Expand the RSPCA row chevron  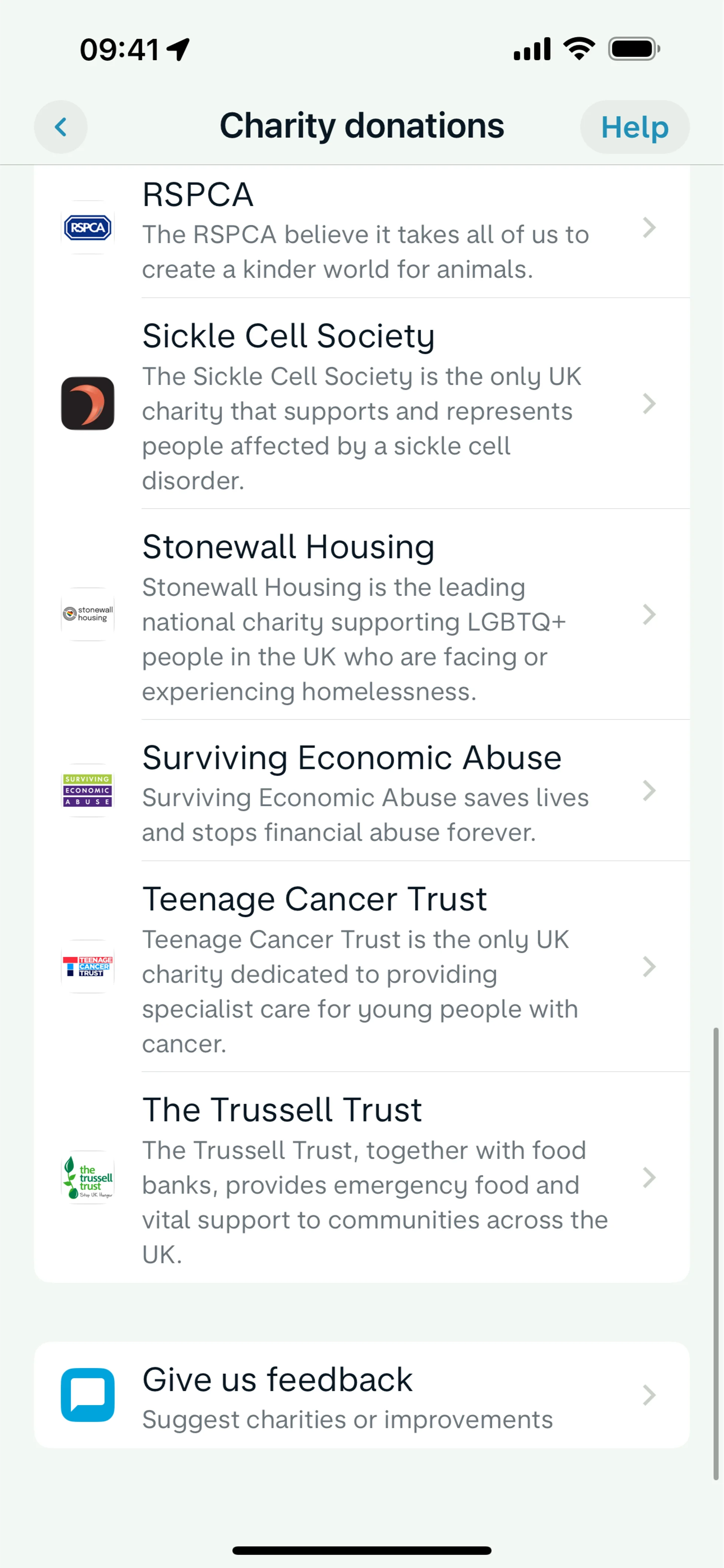pyautogui.click(x=649, y=228)
